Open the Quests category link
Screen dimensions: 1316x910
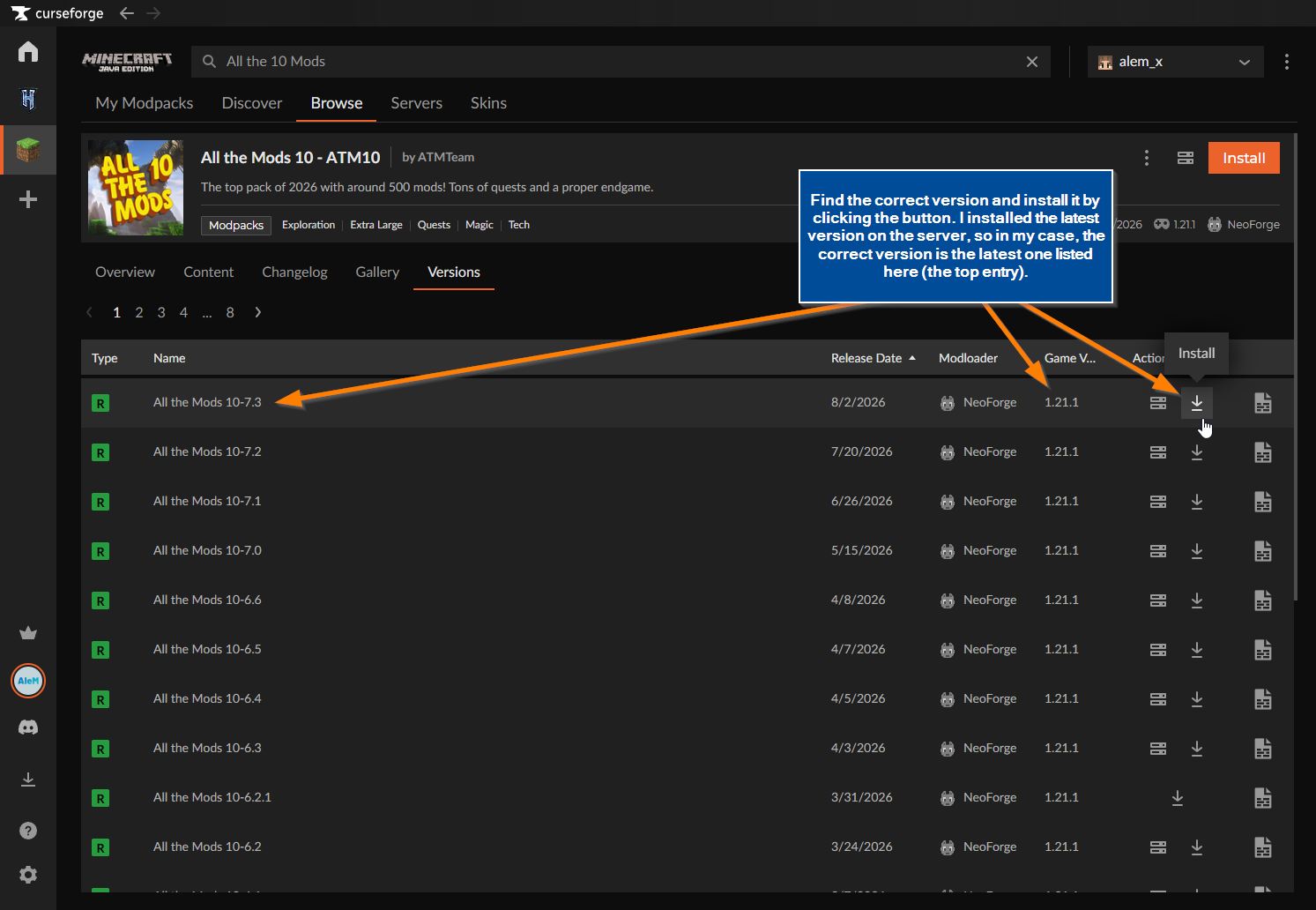coord(434,225)
